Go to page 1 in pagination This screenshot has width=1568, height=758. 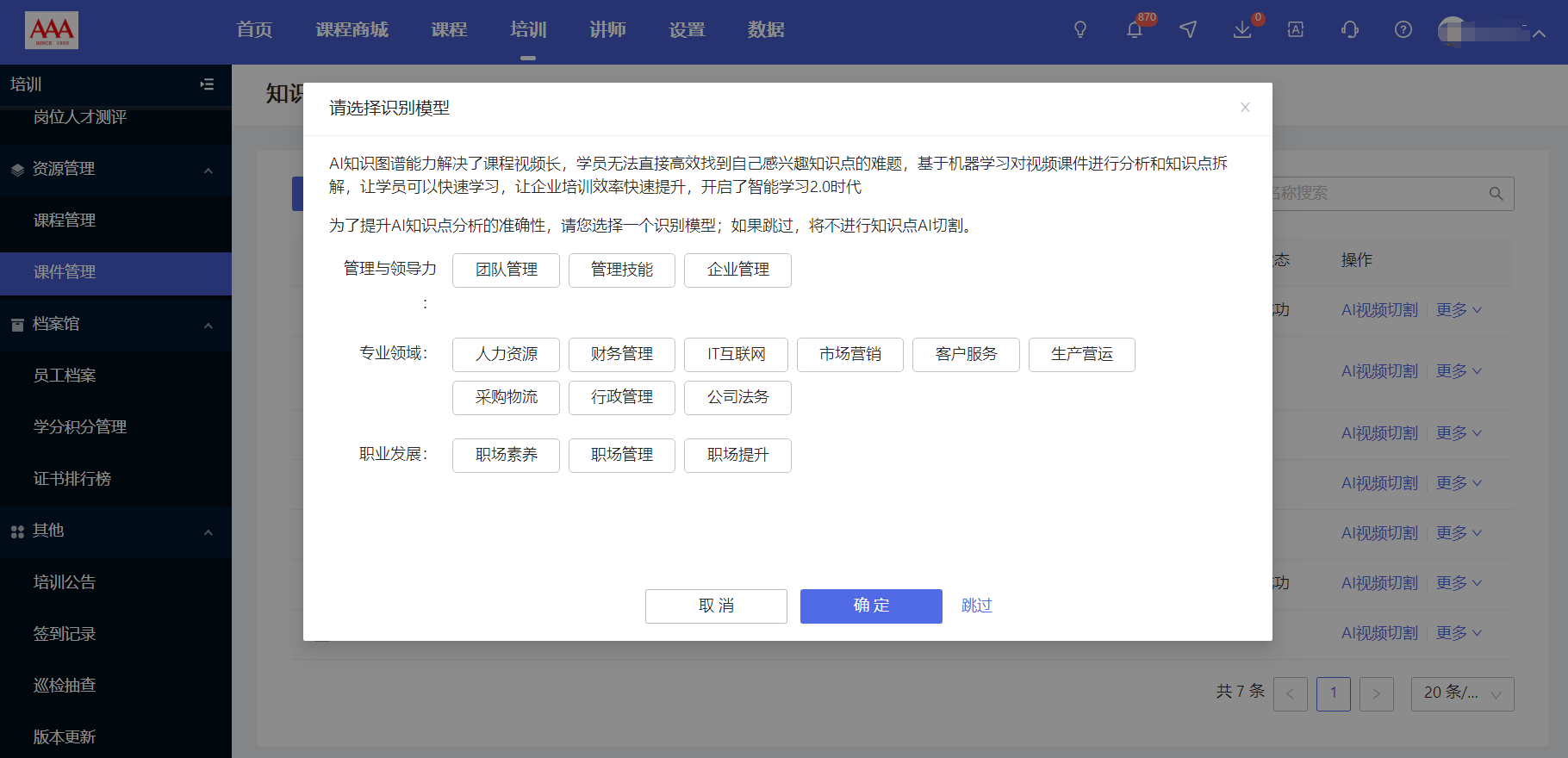point(1333,693)
